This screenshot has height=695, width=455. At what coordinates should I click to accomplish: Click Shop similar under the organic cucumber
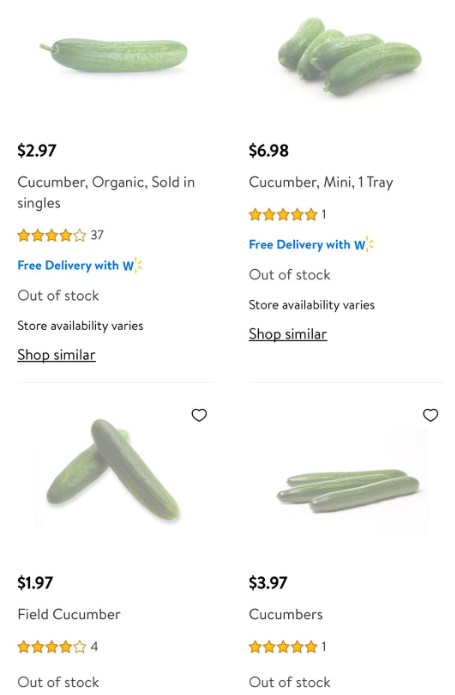(x=56, y=355)
